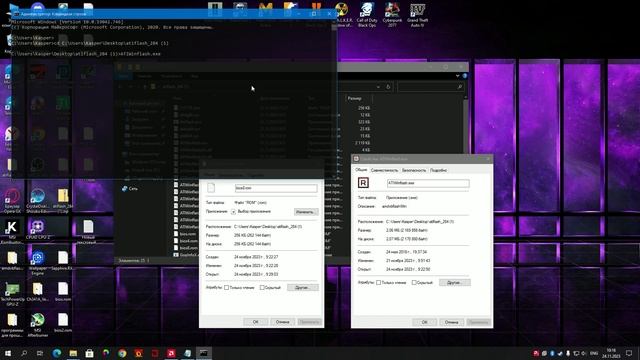The width and height of the screenshot is (640, 360).
Task: Open the AMD Radeon Software taskbar icon
Action: tap(171, 353)
